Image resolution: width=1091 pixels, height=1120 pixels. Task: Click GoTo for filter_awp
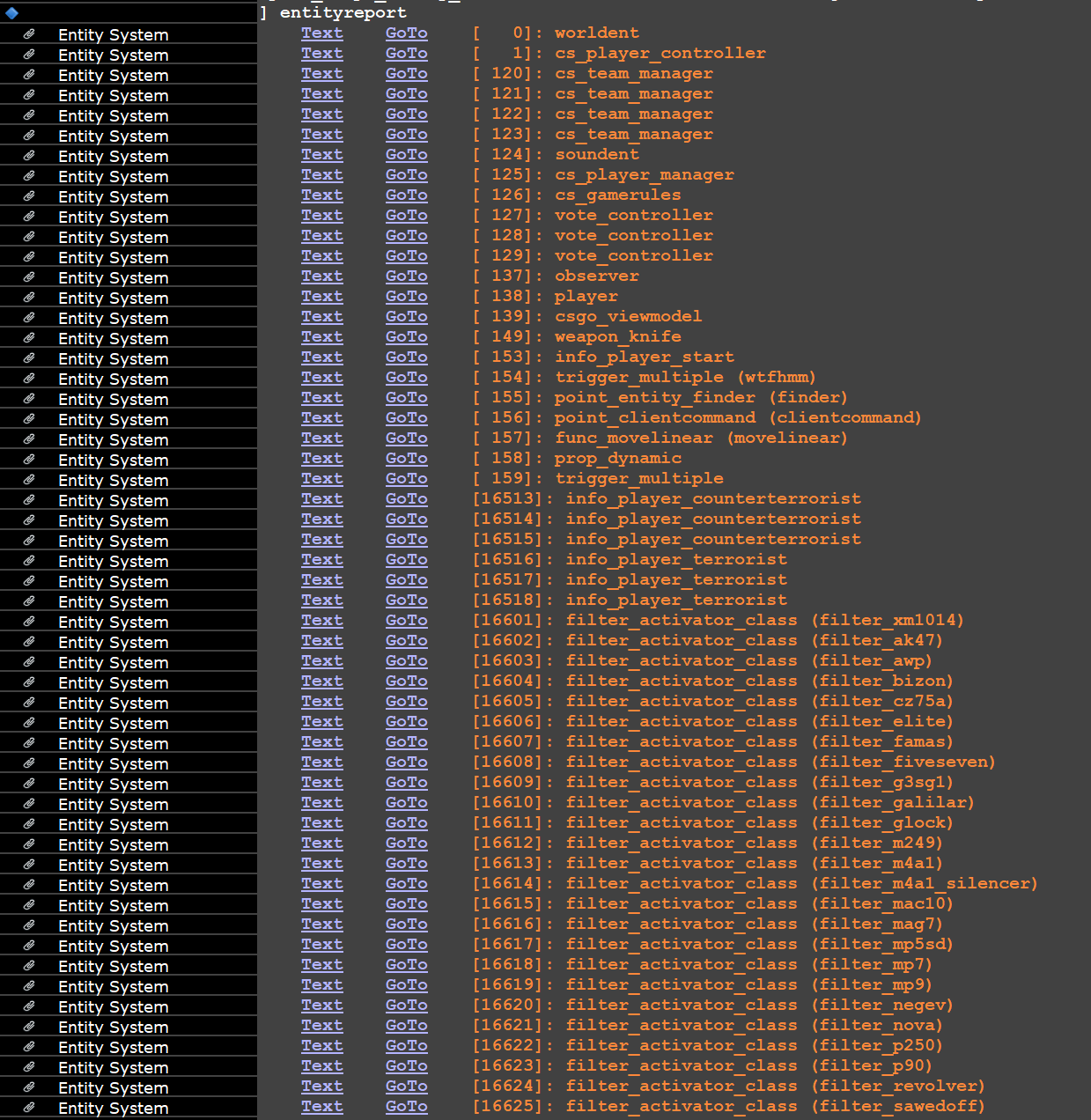(406, 661)
